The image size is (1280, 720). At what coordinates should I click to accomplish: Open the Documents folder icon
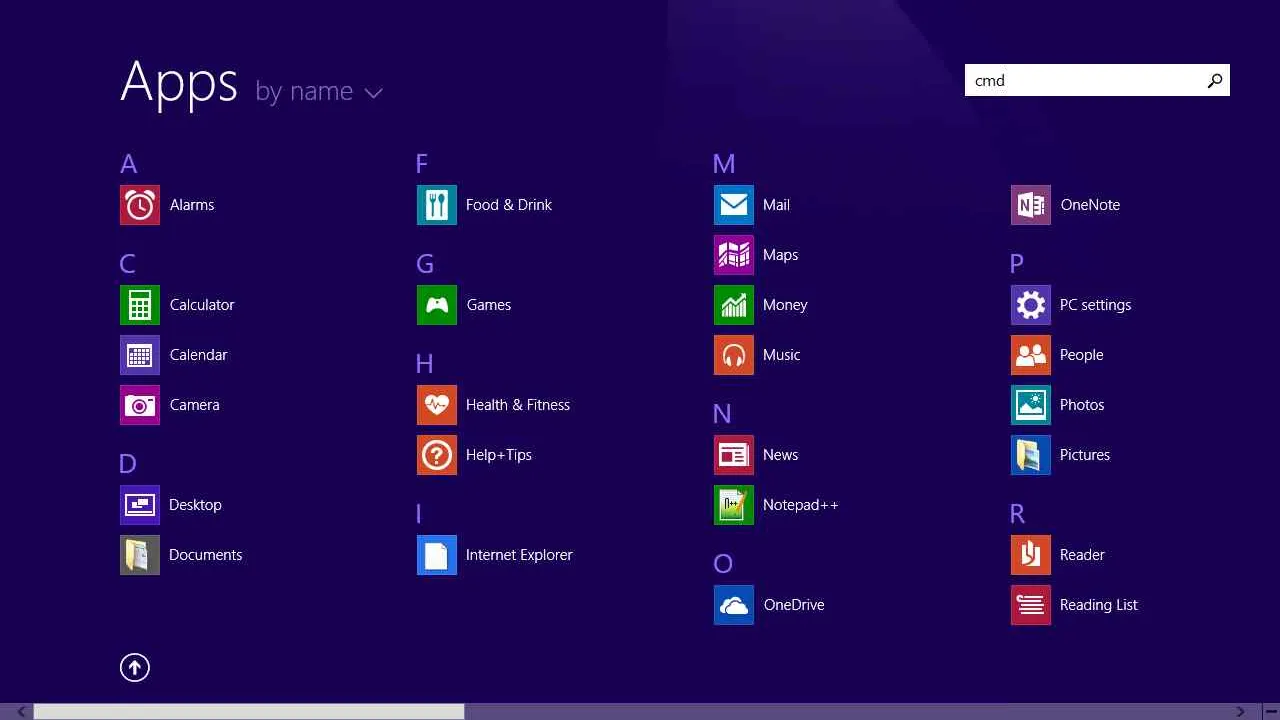point(140,555)
